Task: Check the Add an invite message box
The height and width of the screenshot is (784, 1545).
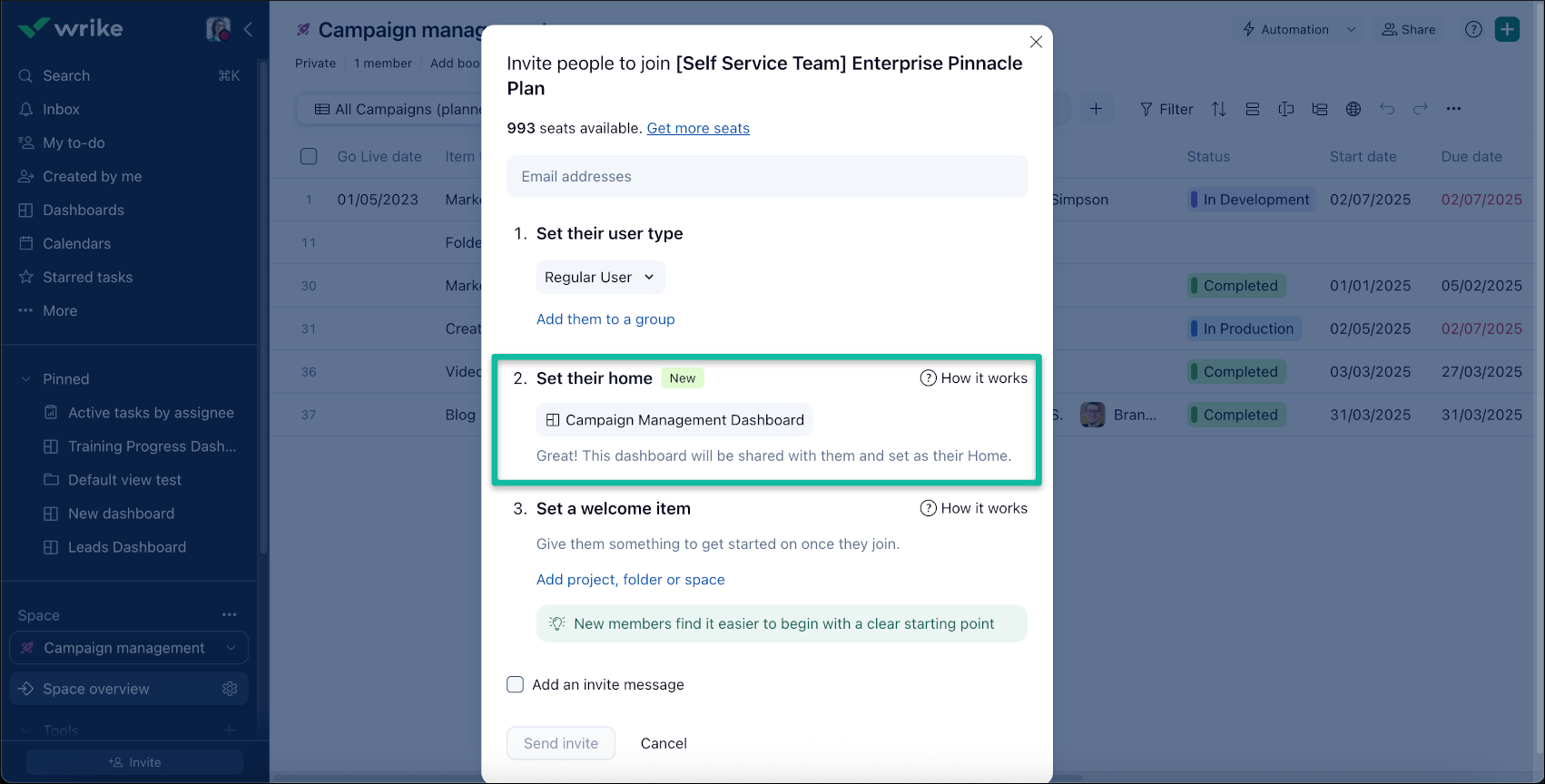Action: (516, 684)
